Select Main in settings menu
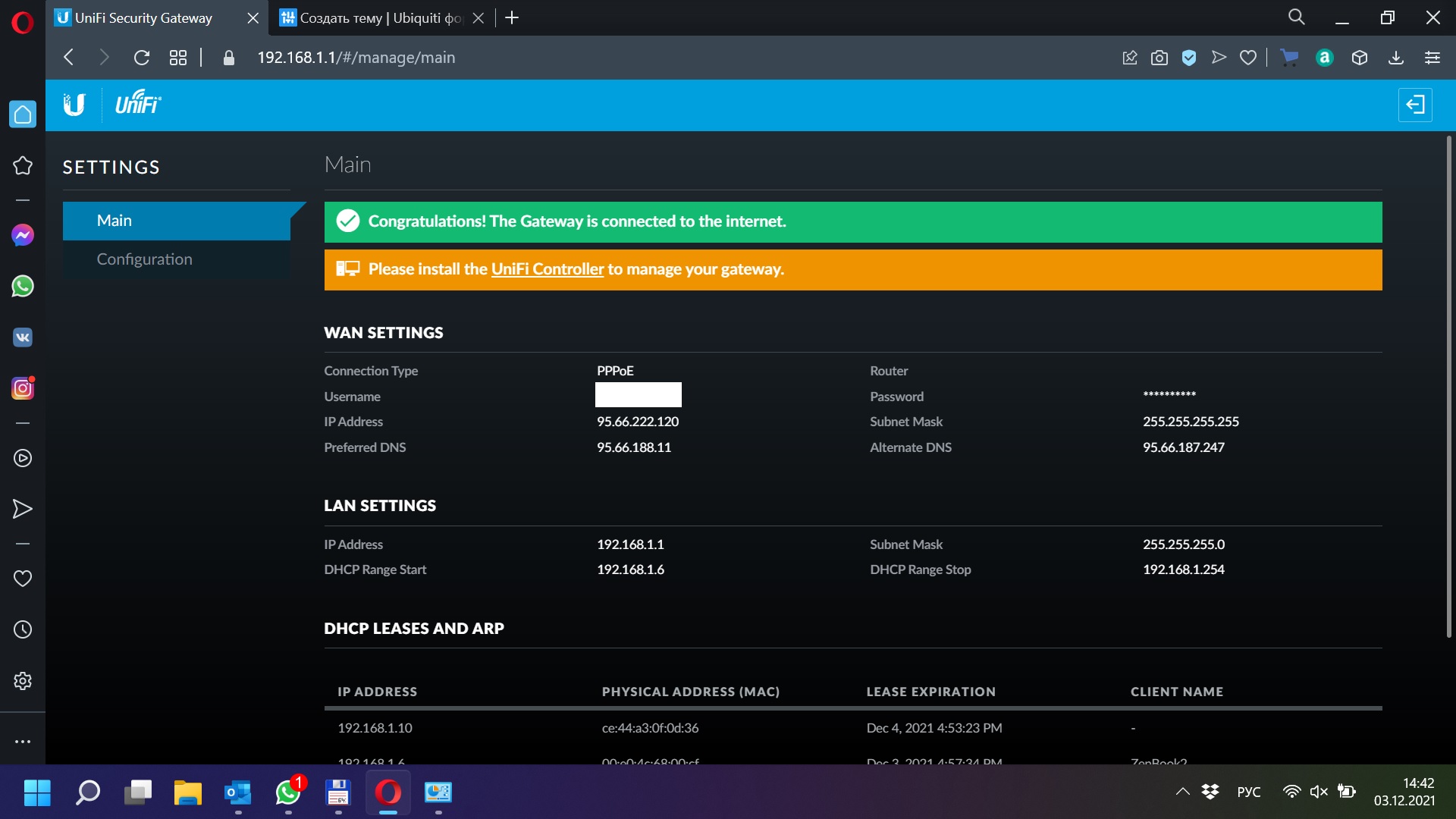 177,221
